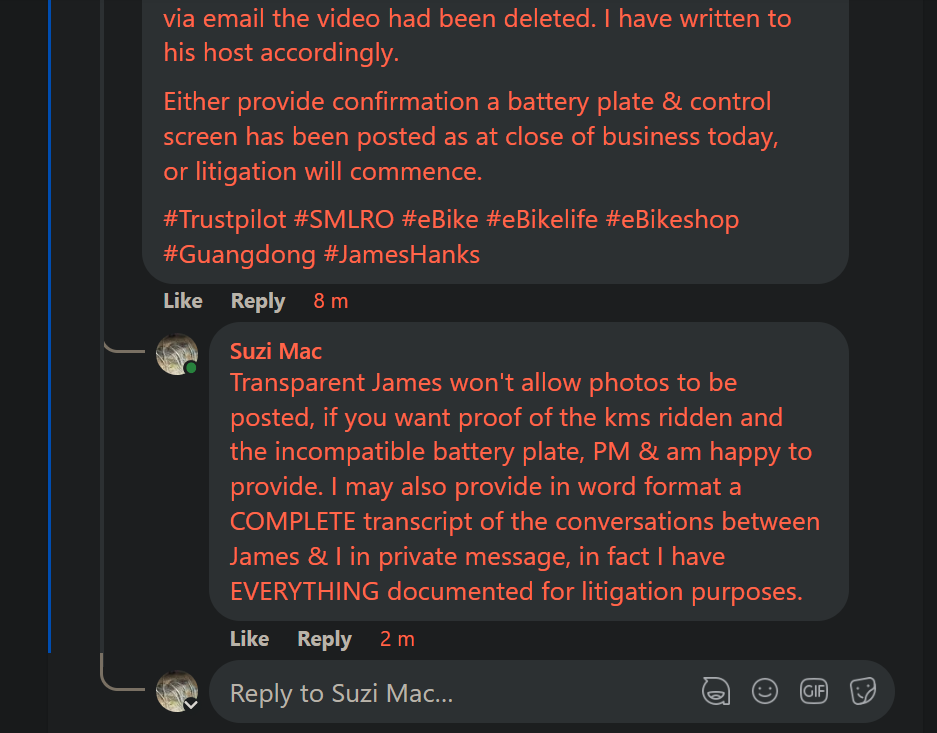Open the #Guangdong hashtag
The height and width of the screenshot is (733, 937).
click(x=239, y=254)
